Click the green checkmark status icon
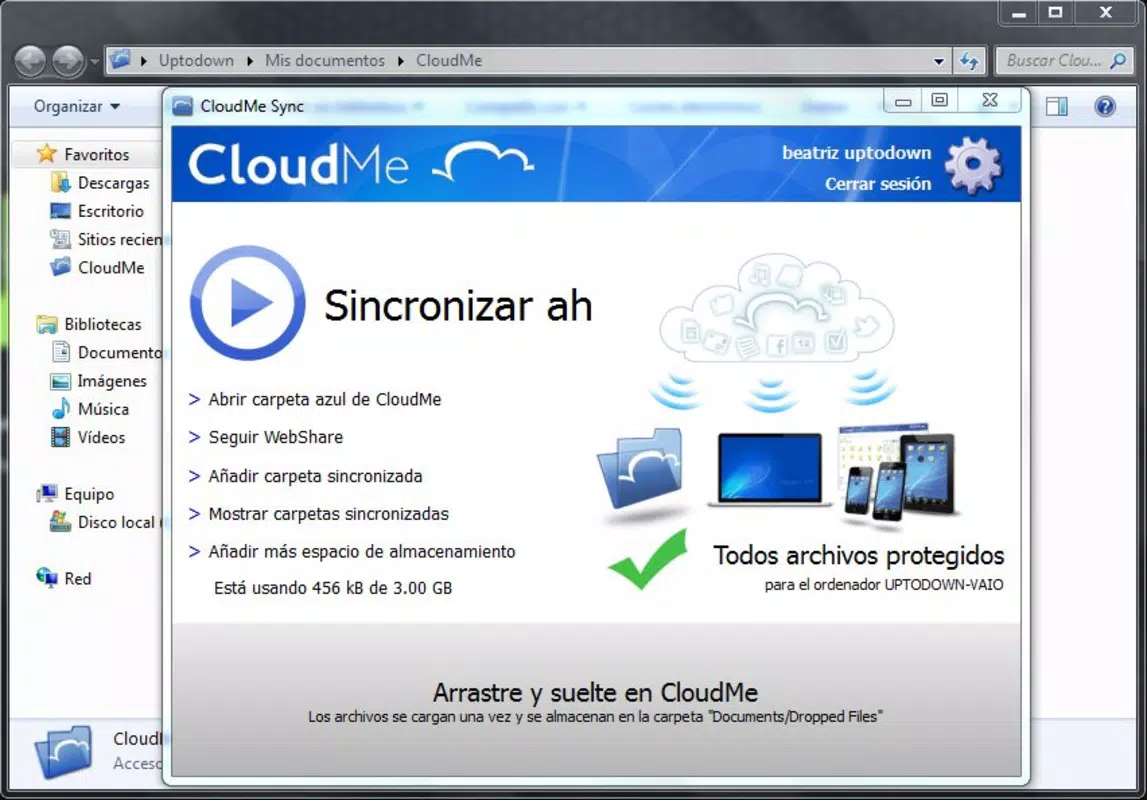The image size is (1147, 800). click(x=648, y=559)
